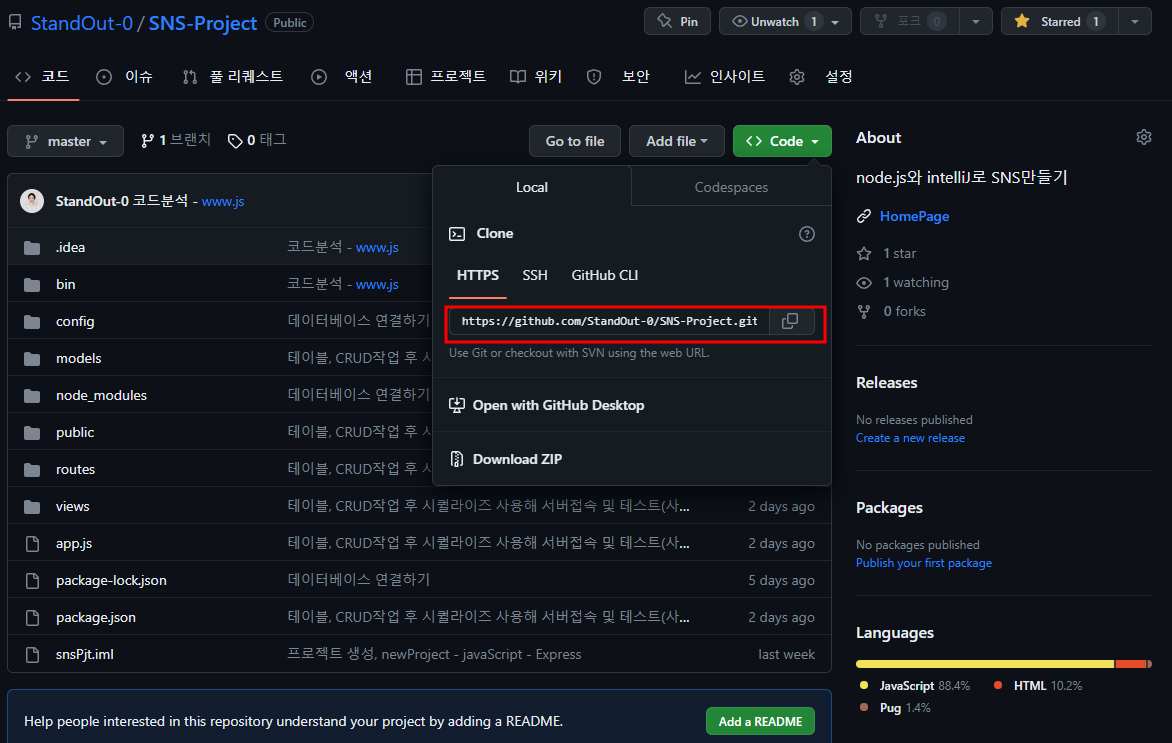Open the 위키 tab
1172x743 pixels.
click(x=535, y=76)
